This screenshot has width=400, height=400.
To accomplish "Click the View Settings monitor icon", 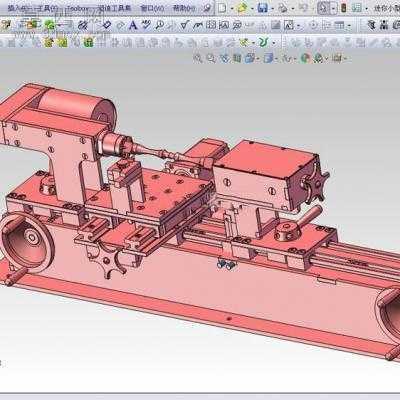I will [x=337, y=58].
